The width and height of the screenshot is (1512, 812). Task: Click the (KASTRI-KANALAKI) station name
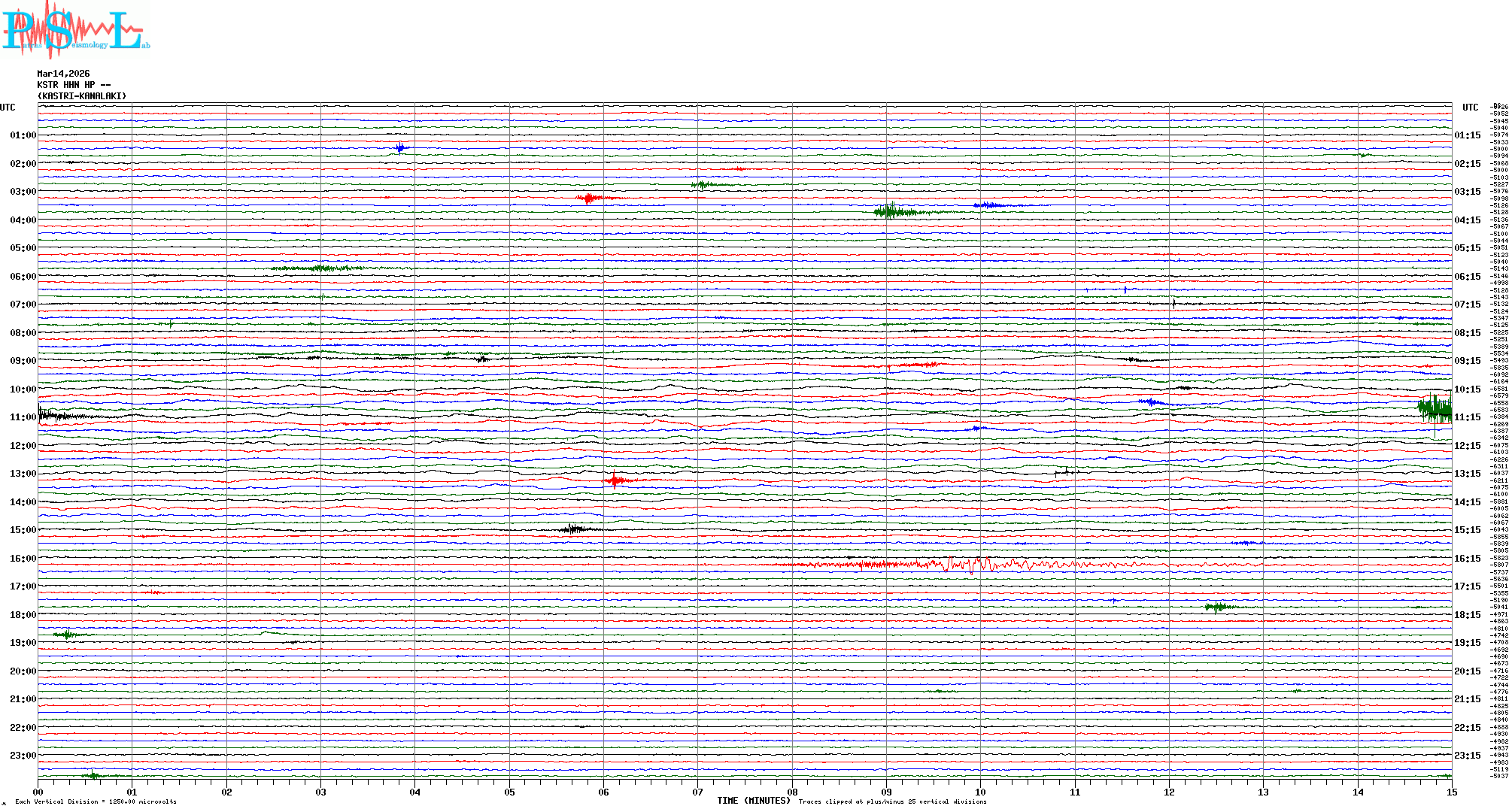82,96
